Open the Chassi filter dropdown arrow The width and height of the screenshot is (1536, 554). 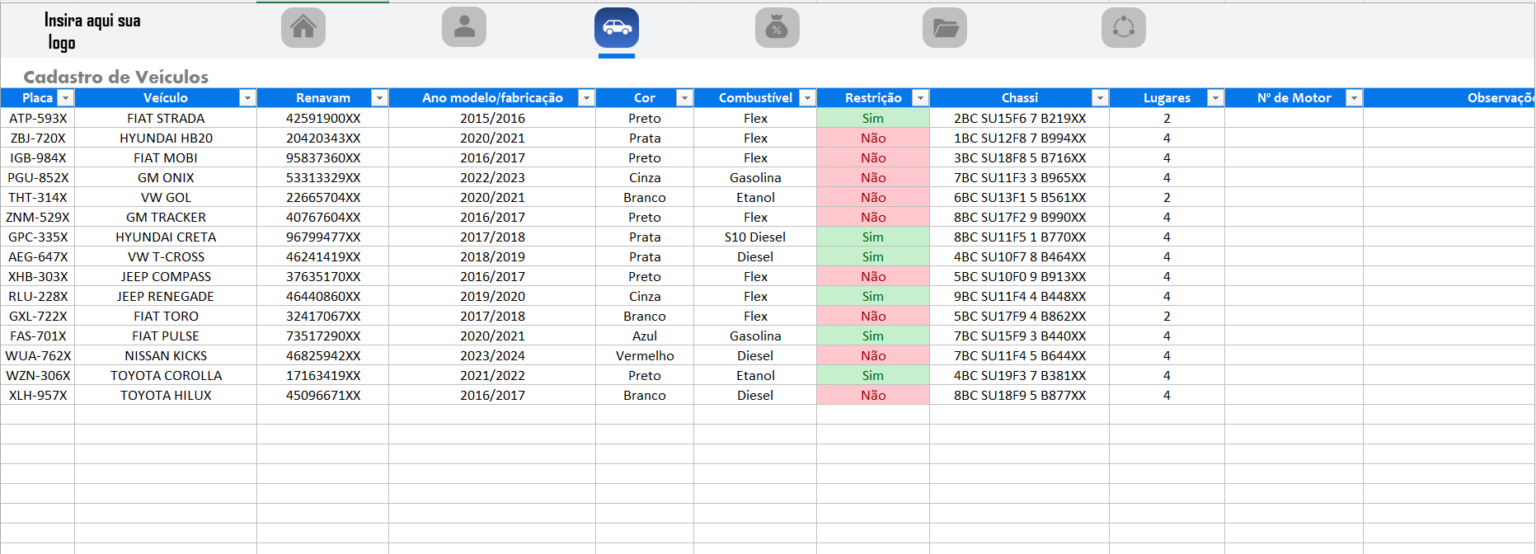(x=1099, y=98)
